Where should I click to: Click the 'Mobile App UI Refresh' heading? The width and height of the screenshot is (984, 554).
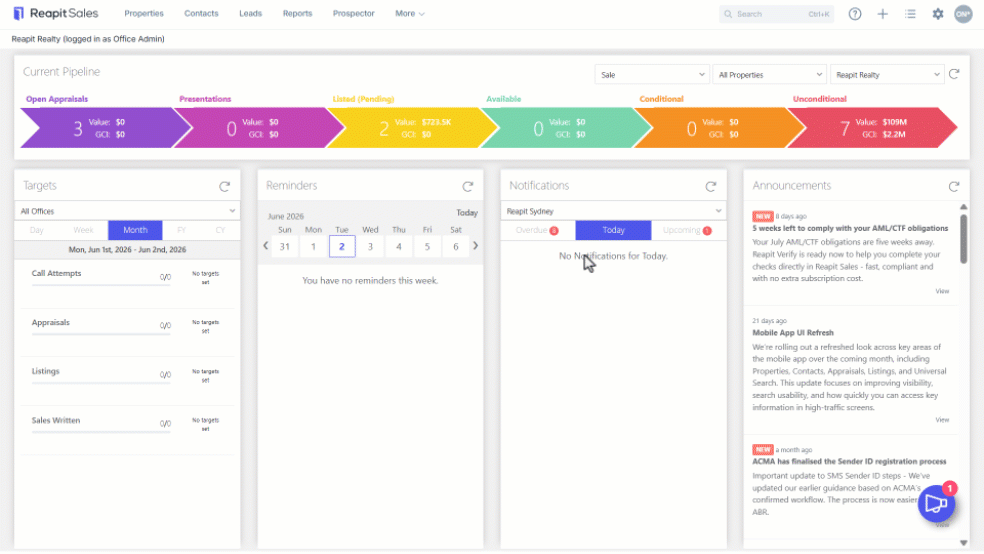pos(793,333)
